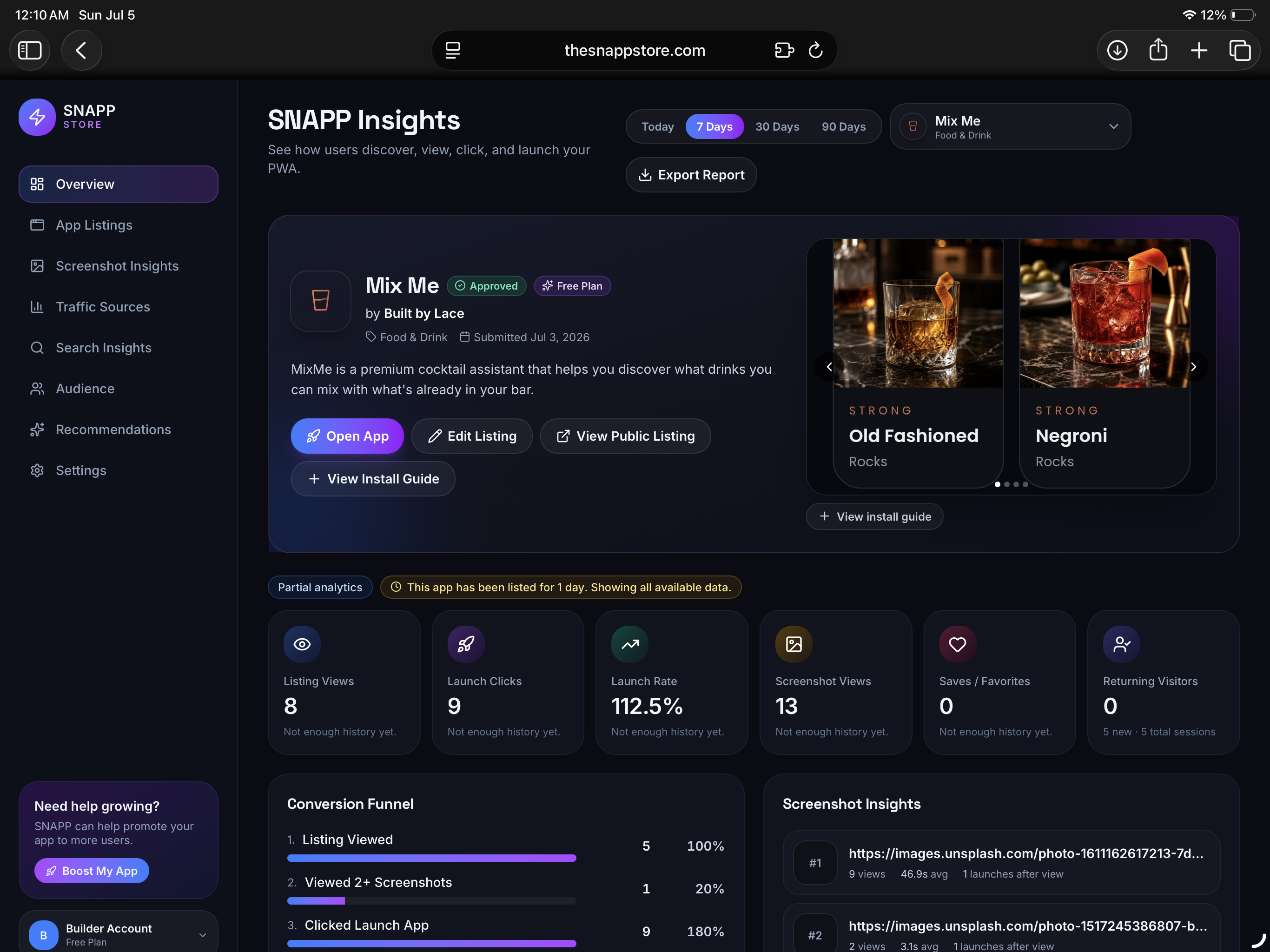Open the downloads icon in toolbar

[x=1117, y=51]
